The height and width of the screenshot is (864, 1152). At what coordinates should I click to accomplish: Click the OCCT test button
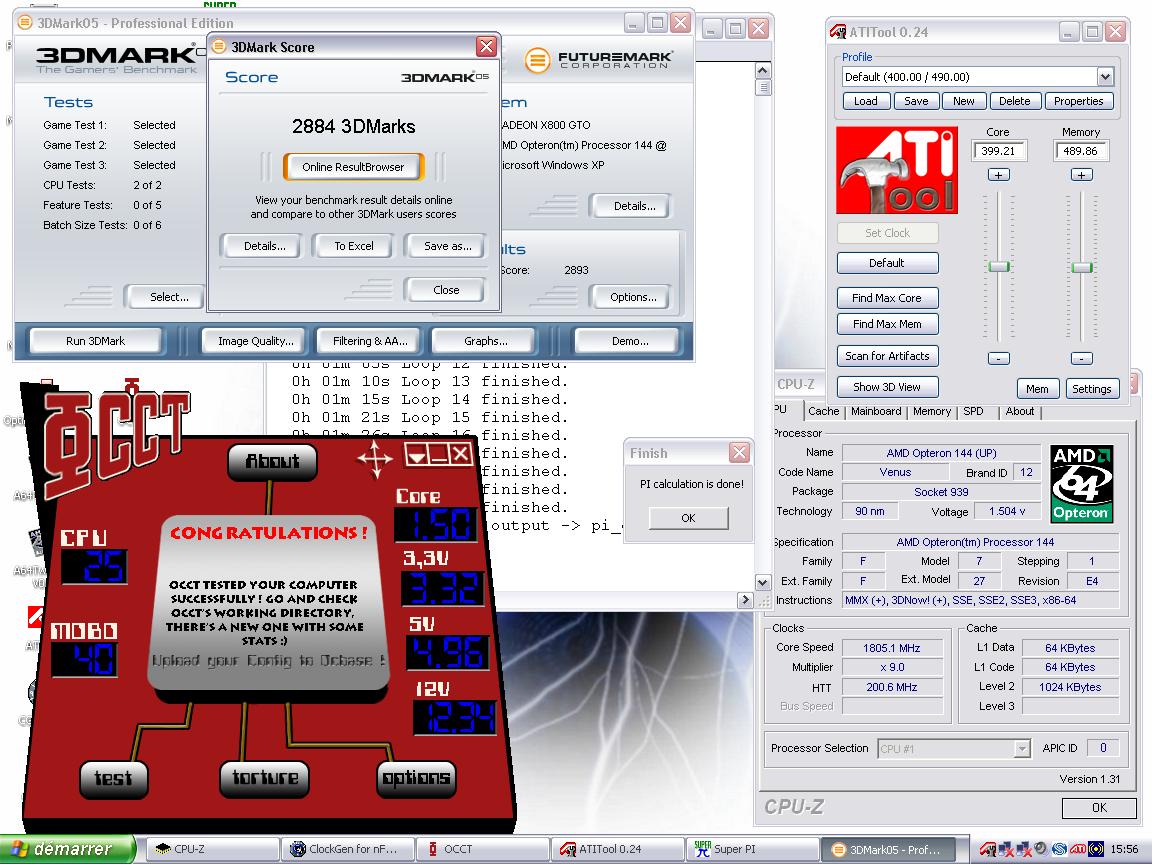[x=113, y=779]
